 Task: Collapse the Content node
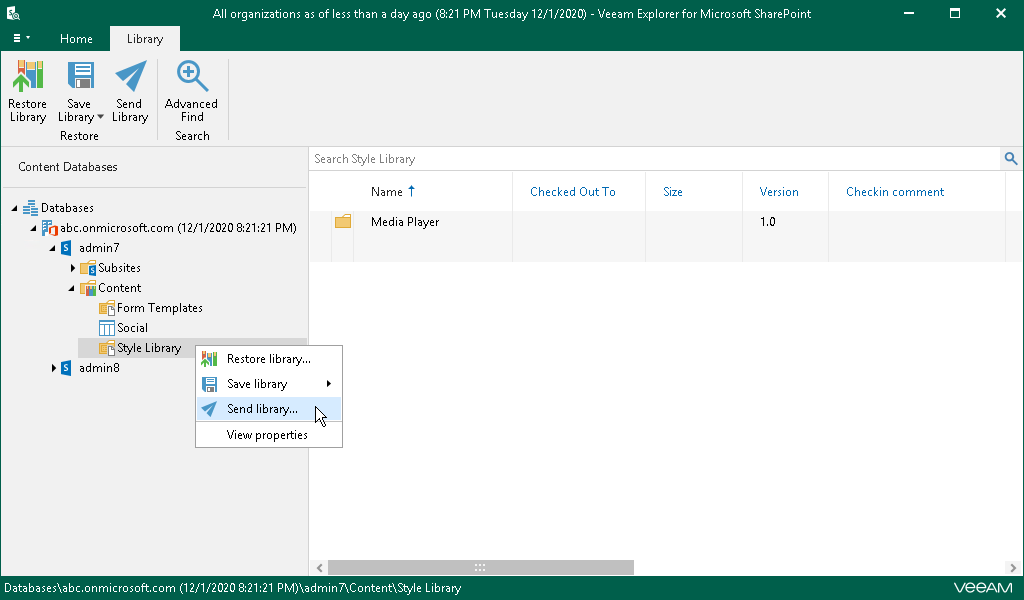[71, 288]
